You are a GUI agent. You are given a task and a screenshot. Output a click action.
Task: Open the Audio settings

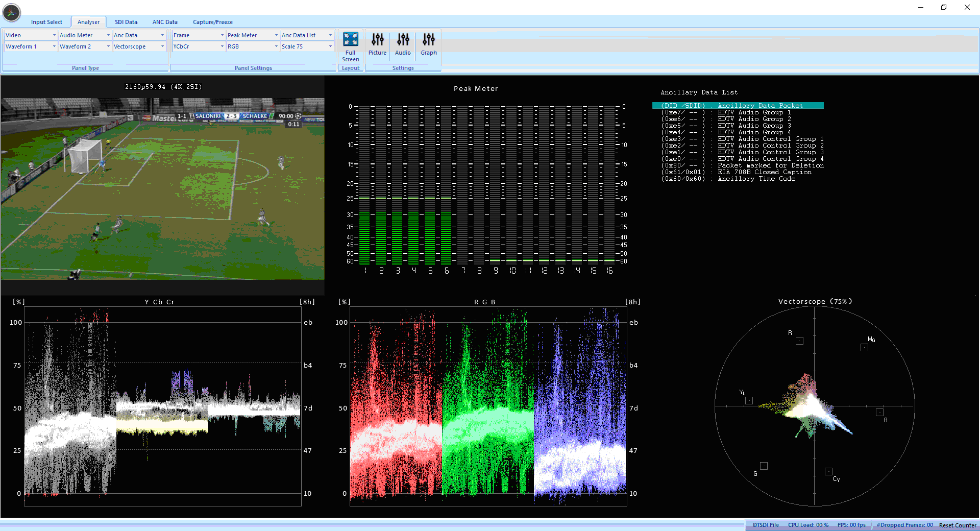tap(403, 44)
